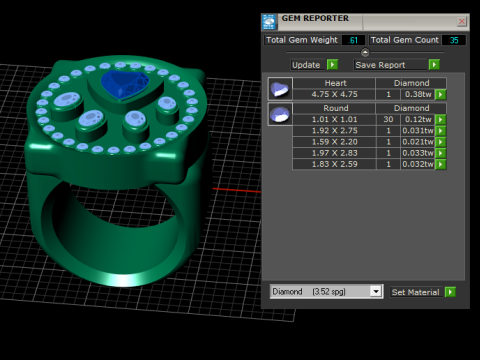This screenshot has width=480, height=360.
Task: Select the Round gem shape thumbnail
Action: tap(280, 114)
